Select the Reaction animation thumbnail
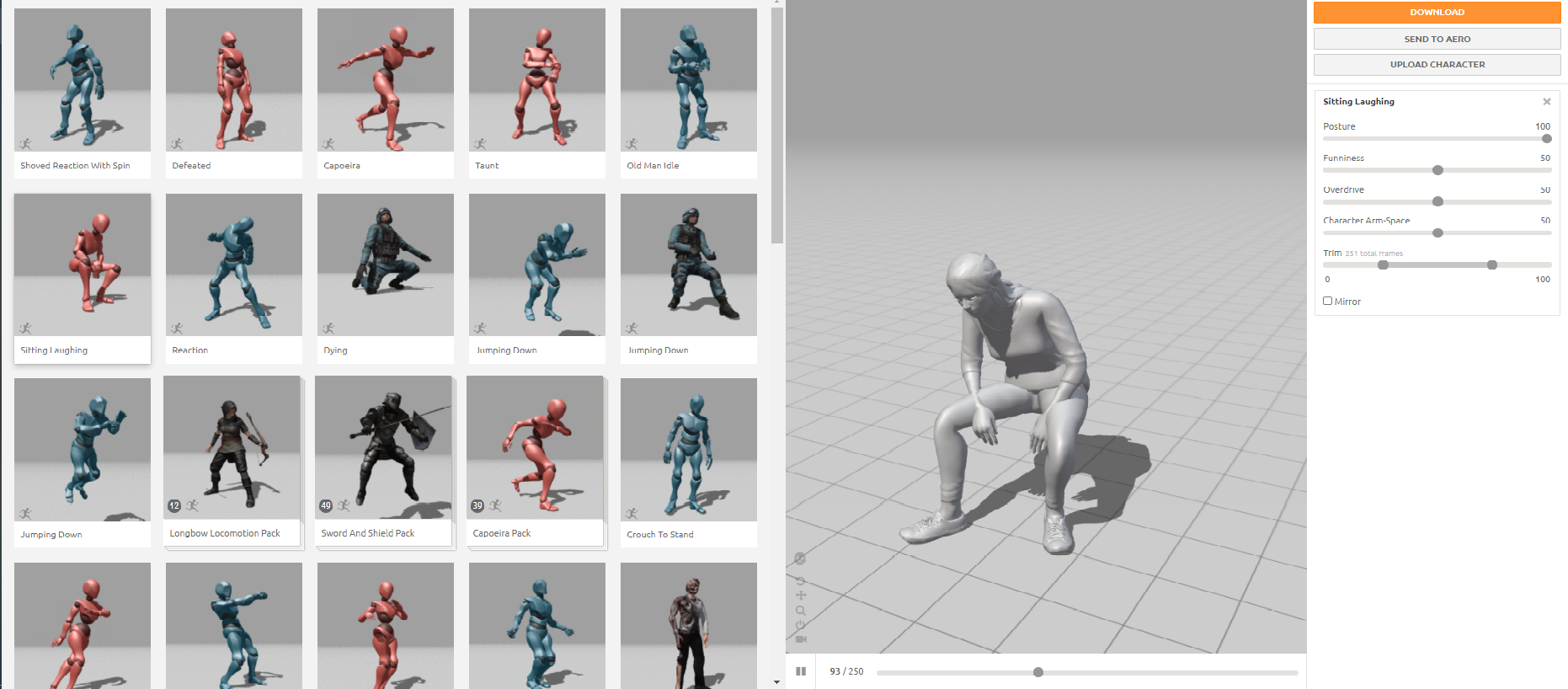This screenshot has width=1568, height=689. [234, 264]
